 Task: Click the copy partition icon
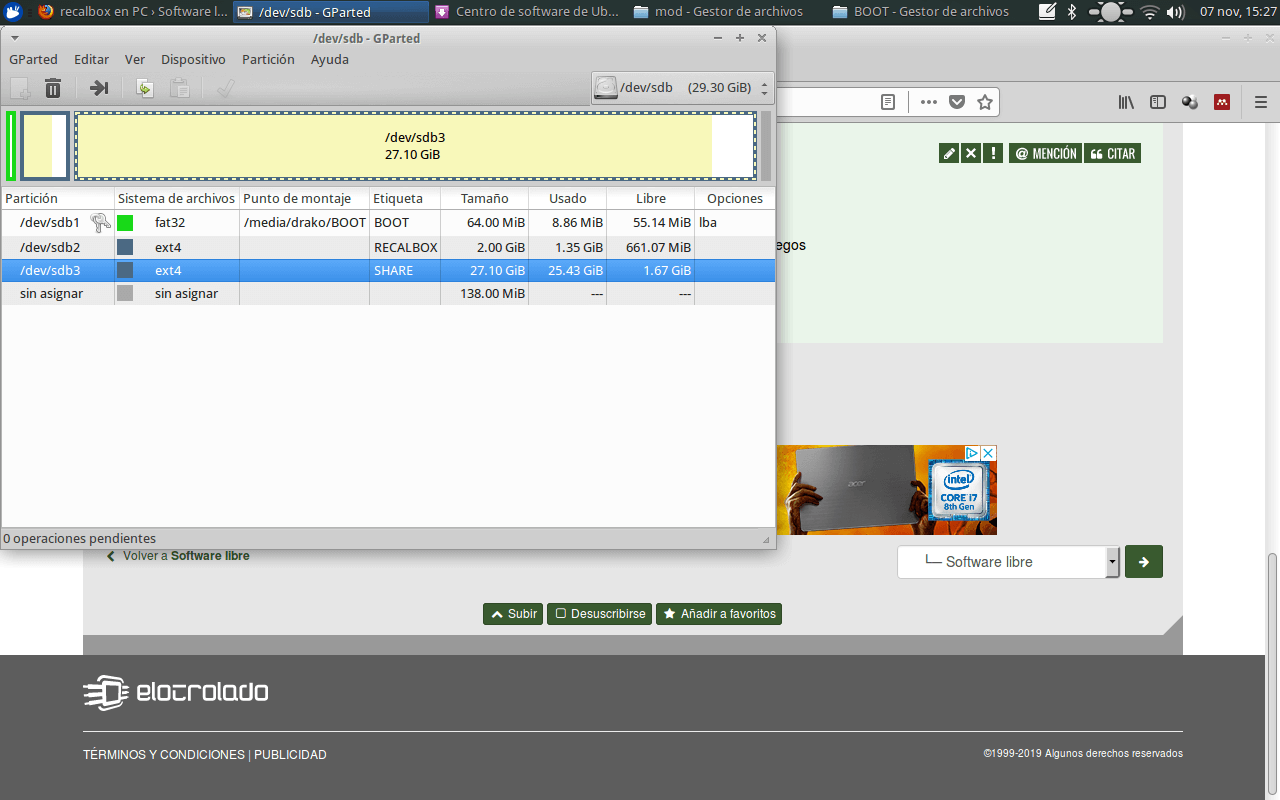pyautogui.click(x=144, y=88)
